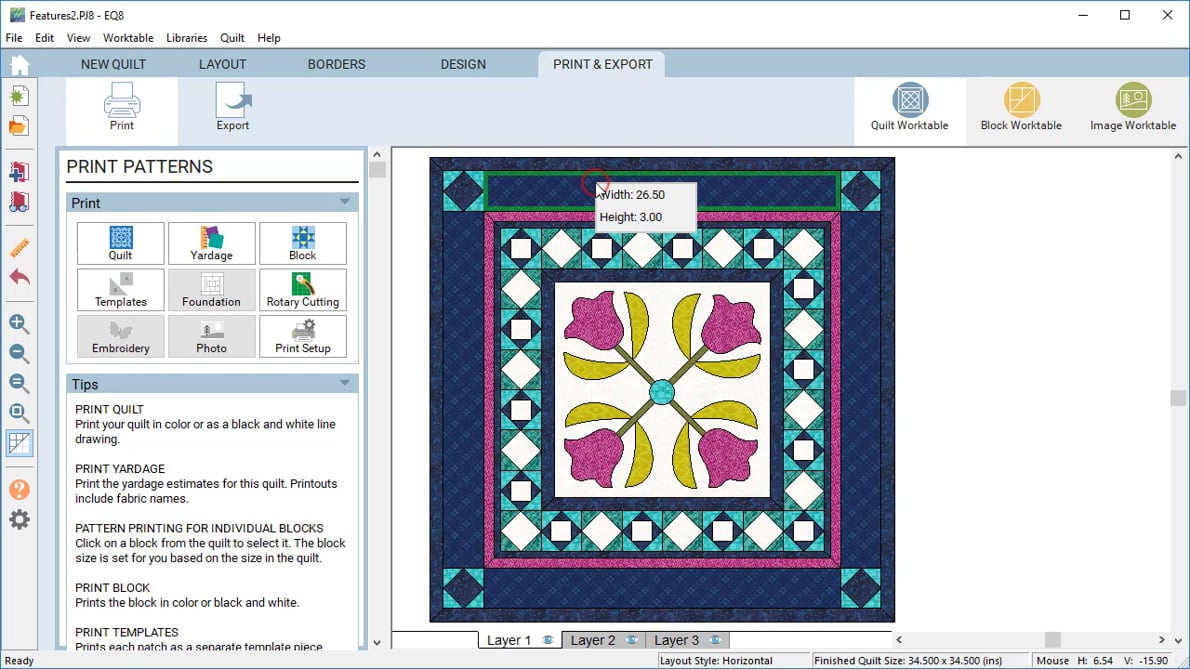The height and width of the screenshot is (669, 1190).
Task: Open the Help menu
Action: tap(269, 38)
